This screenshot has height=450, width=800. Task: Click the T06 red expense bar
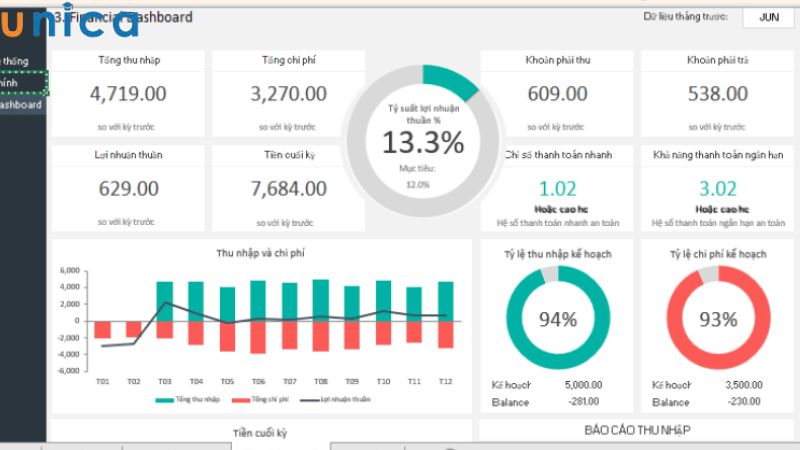258,337
